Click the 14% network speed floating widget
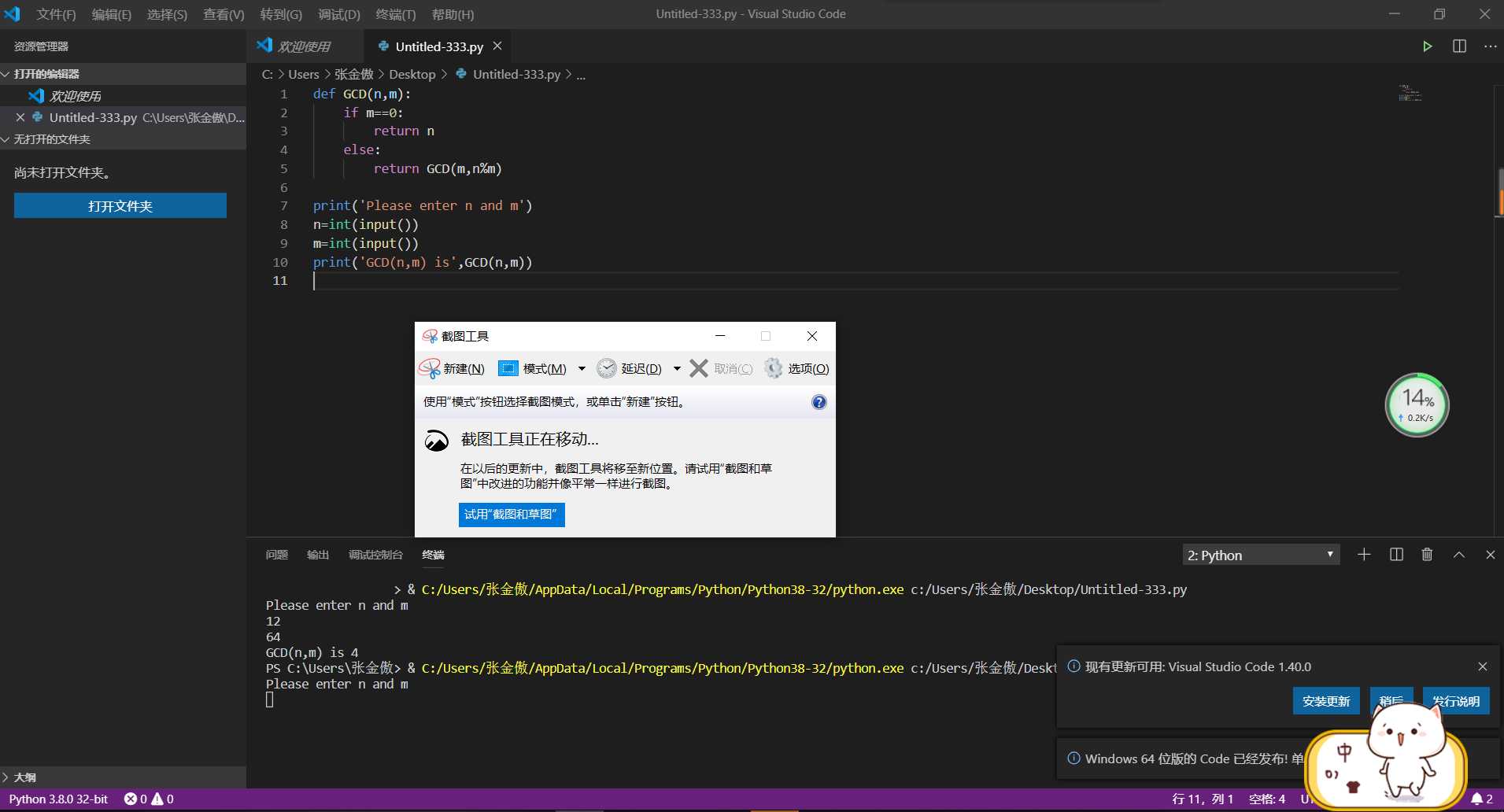This screenshot has width=1504, height=812. pyautogui.click(x=1417, y=405)
